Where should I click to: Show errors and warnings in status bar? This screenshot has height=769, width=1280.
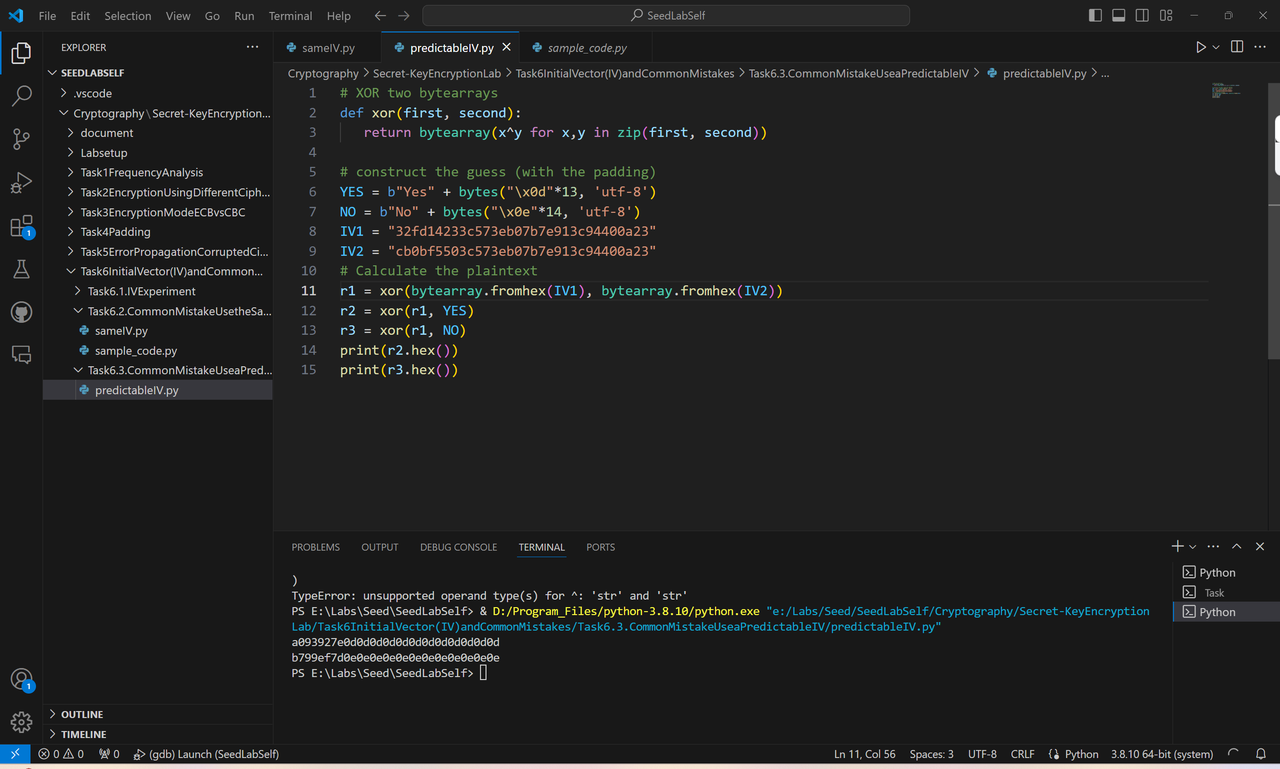61,754
